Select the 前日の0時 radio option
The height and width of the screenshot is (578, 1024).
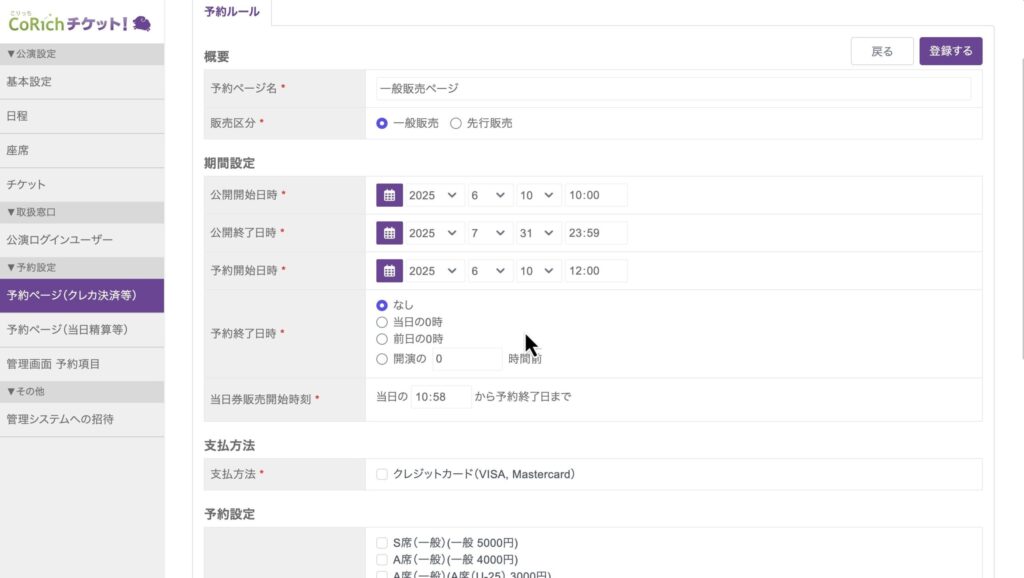pyautogui.click(x=382, y=339)
